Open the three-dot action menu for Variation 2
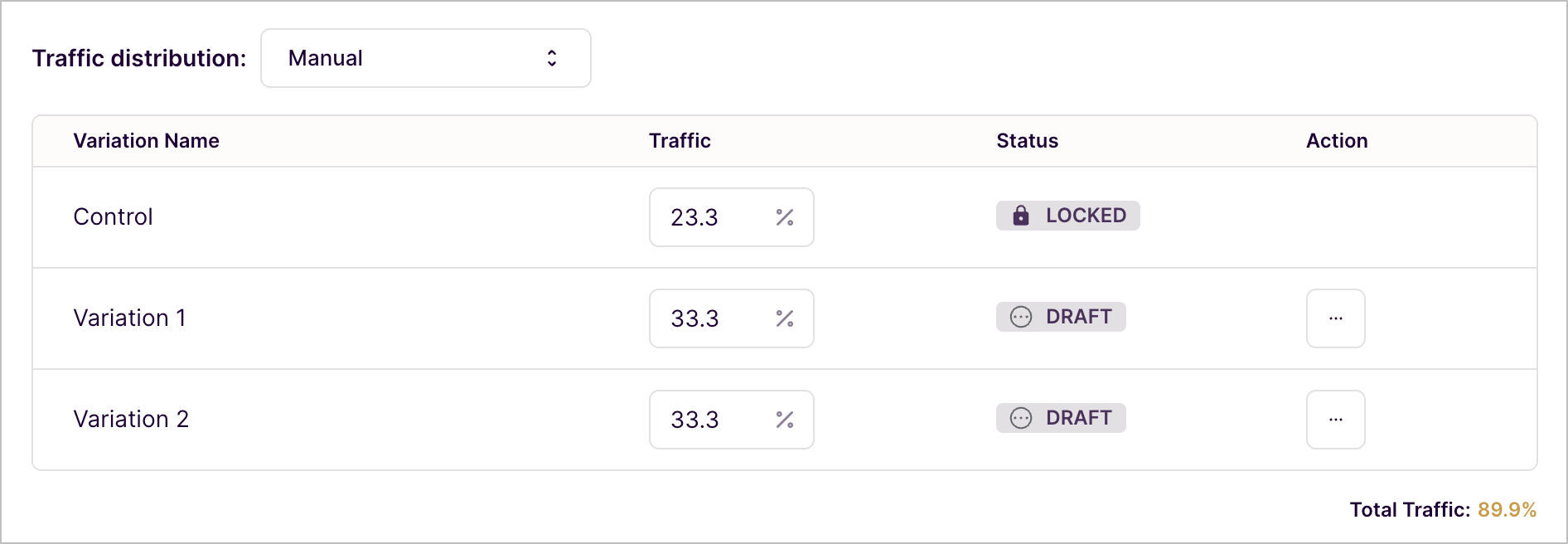Viewport: 1568px width, 544px height. click(1336, 420)
